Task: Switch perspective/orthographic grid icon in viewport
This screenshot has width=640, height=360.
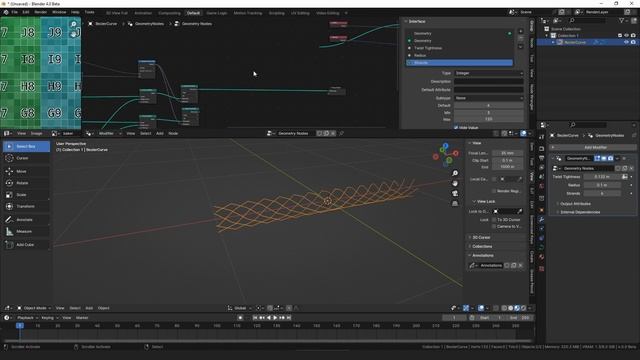Action: (455, 203)
